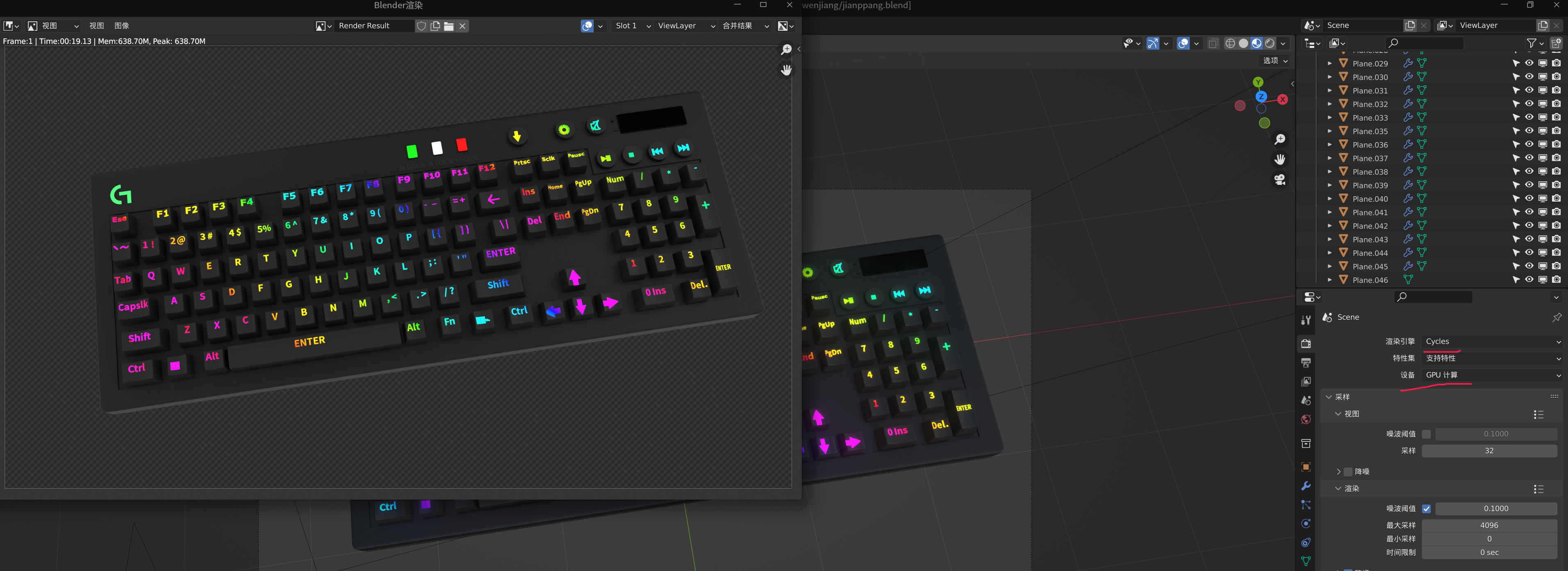Image resolution: width=1568 pixels, height=571 pixels.
Task: Disable render noise threshold checkbox
Action: pyautogui.click(x=1426, y=508)
